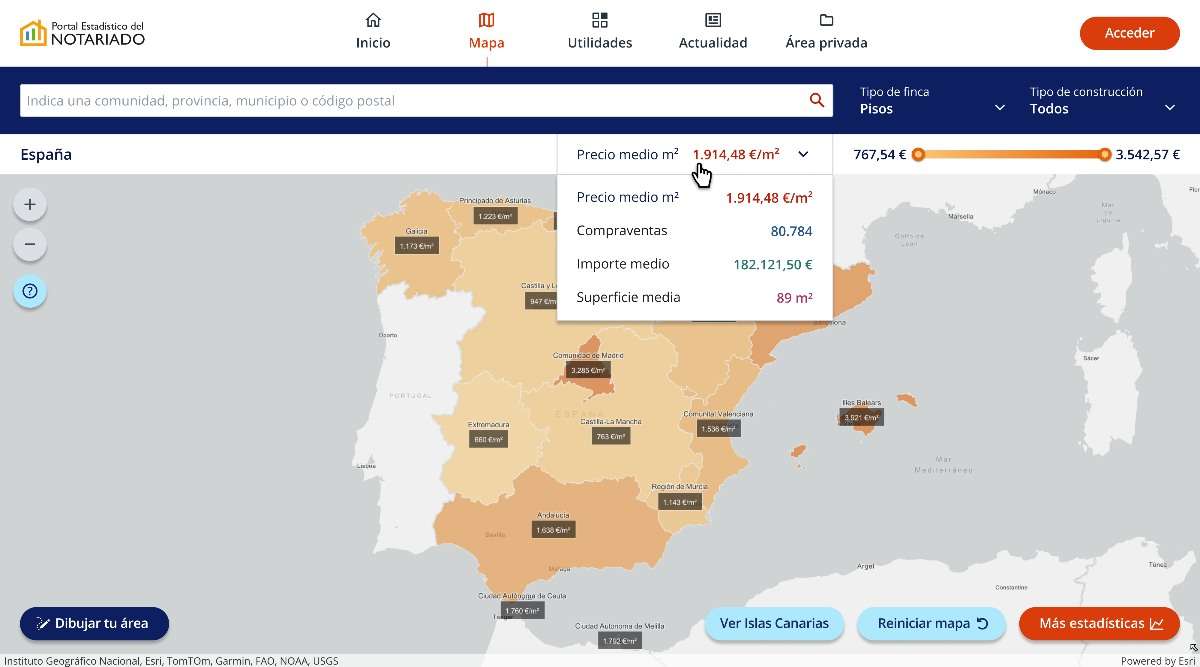This screenshot has width=1200, height=667.
Task: Click the magnifier search icon
Action: 816,100
